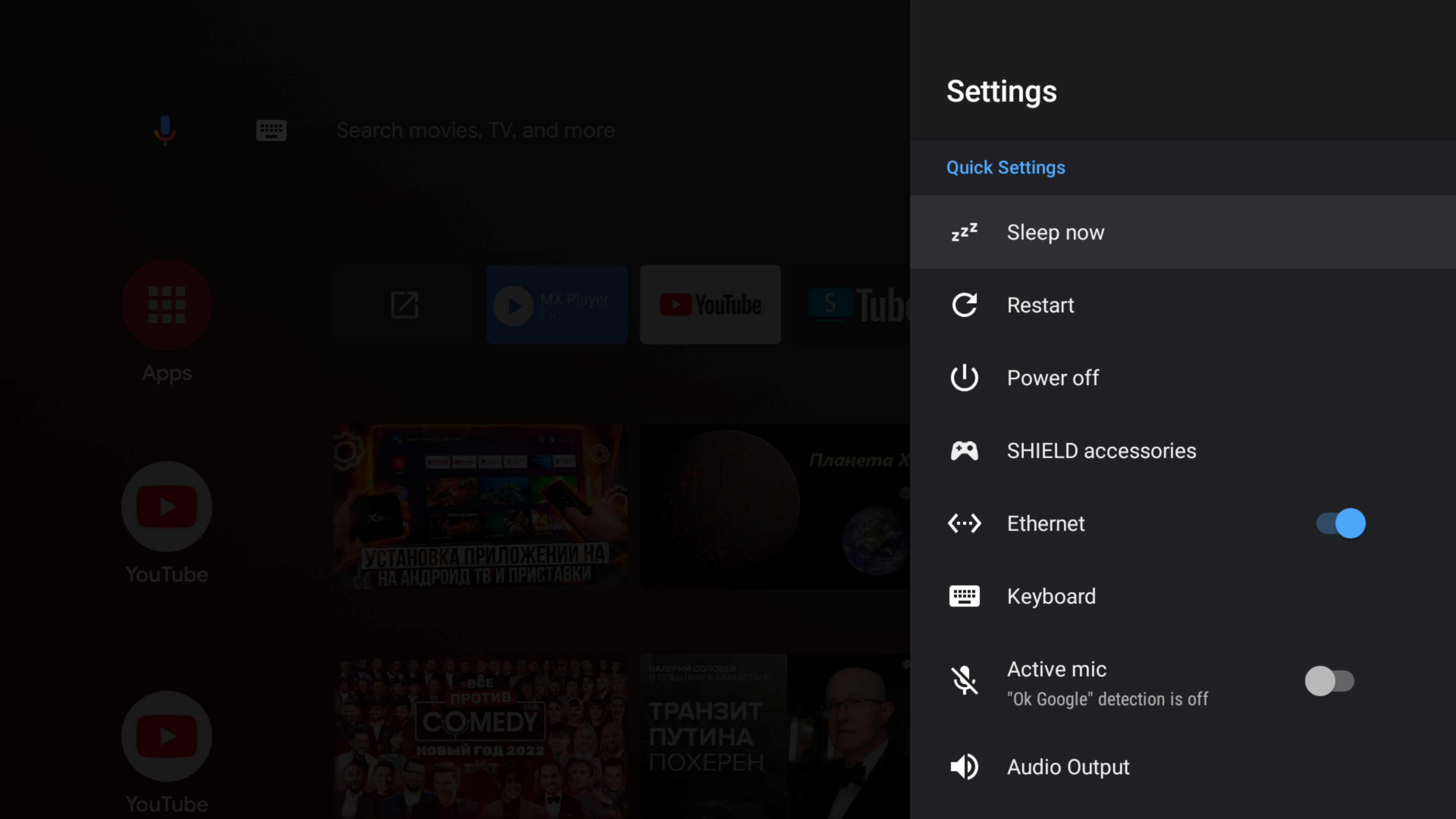This screenshot has height=819, width=1456.
Task: Click the Power off icon
Action: [x=964, y=378]
